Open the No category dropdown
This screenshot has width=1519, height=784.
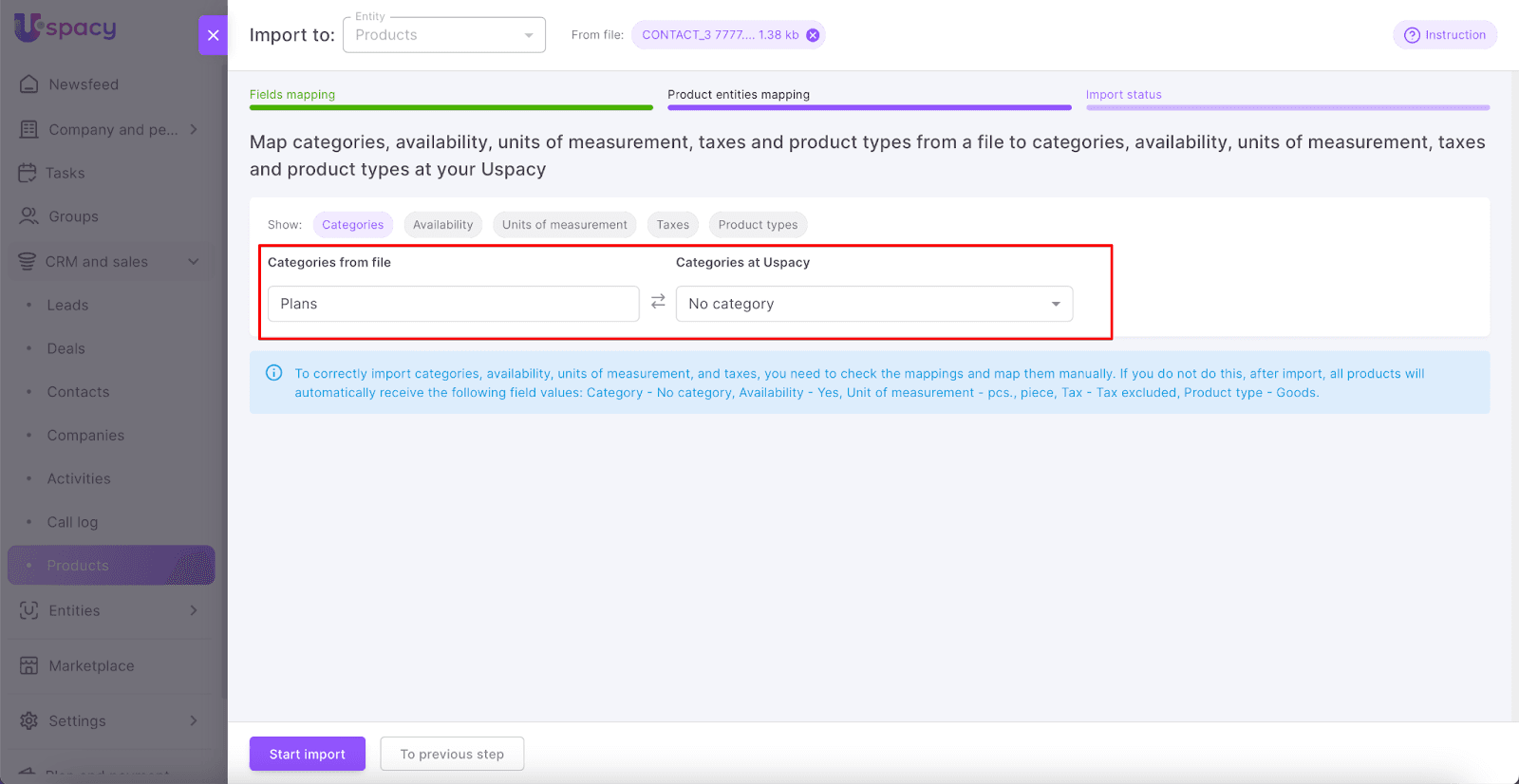[x=873, y=304]
